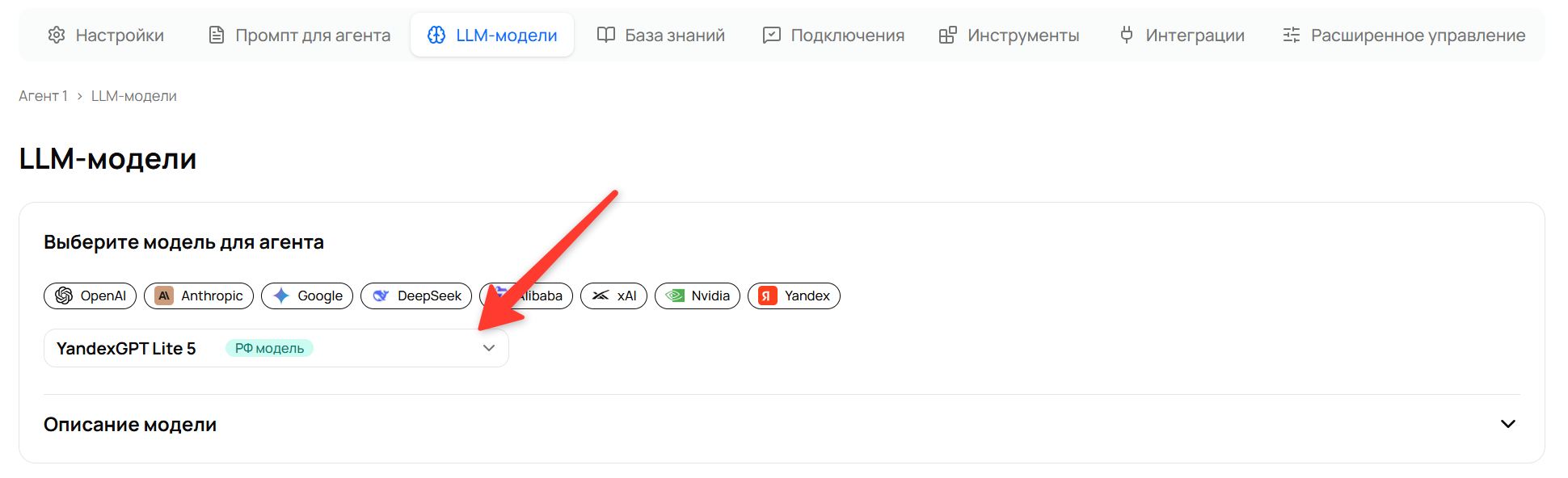Screen dimensions: 1568x478
Task: Click the tools grid icon
Action: [x=948, y=35]
